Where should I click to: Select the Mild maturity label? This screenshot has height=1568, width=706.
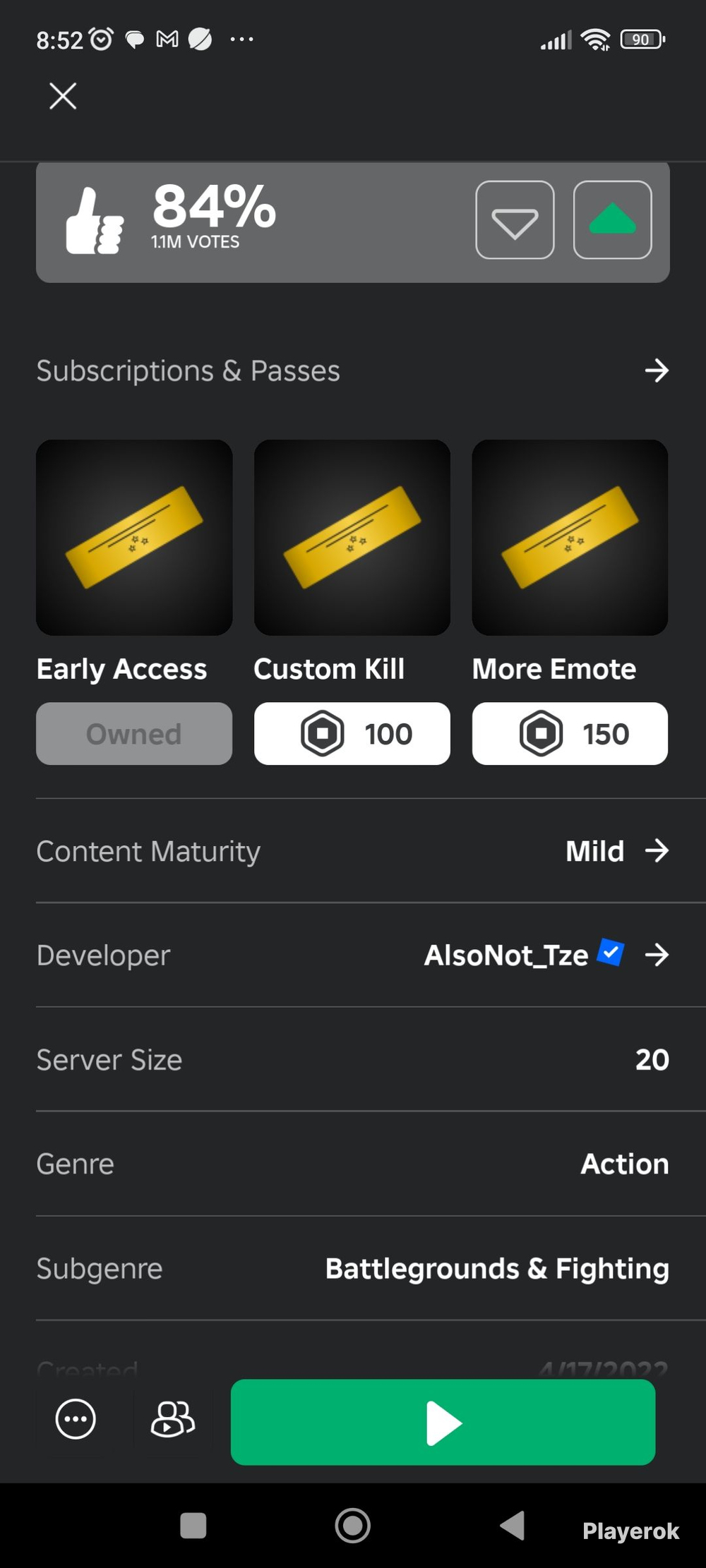[x=595, y=851]
